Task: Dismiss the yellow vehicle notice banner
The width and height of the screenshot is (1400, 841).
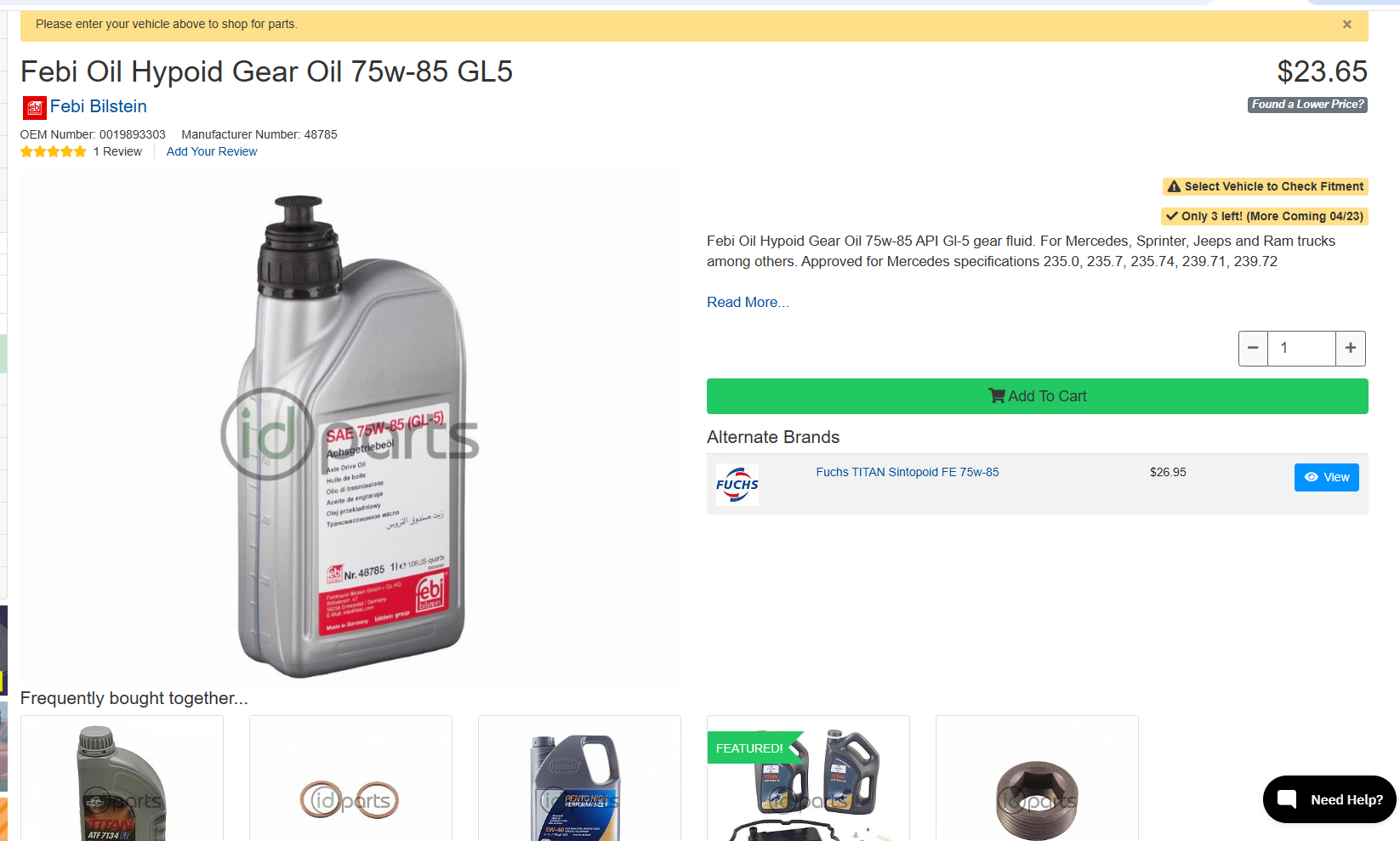Action: click(1346, 25)
